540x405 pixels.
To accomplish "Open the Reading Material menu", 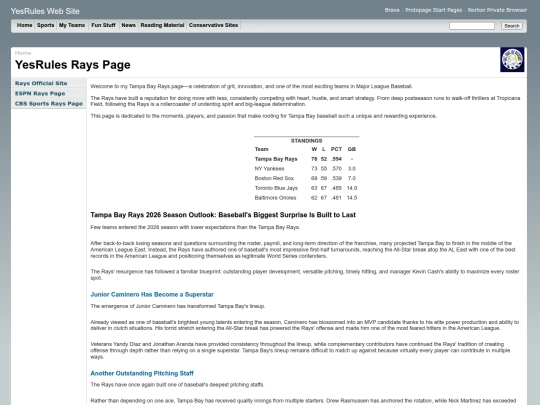I will coord(162,25).
